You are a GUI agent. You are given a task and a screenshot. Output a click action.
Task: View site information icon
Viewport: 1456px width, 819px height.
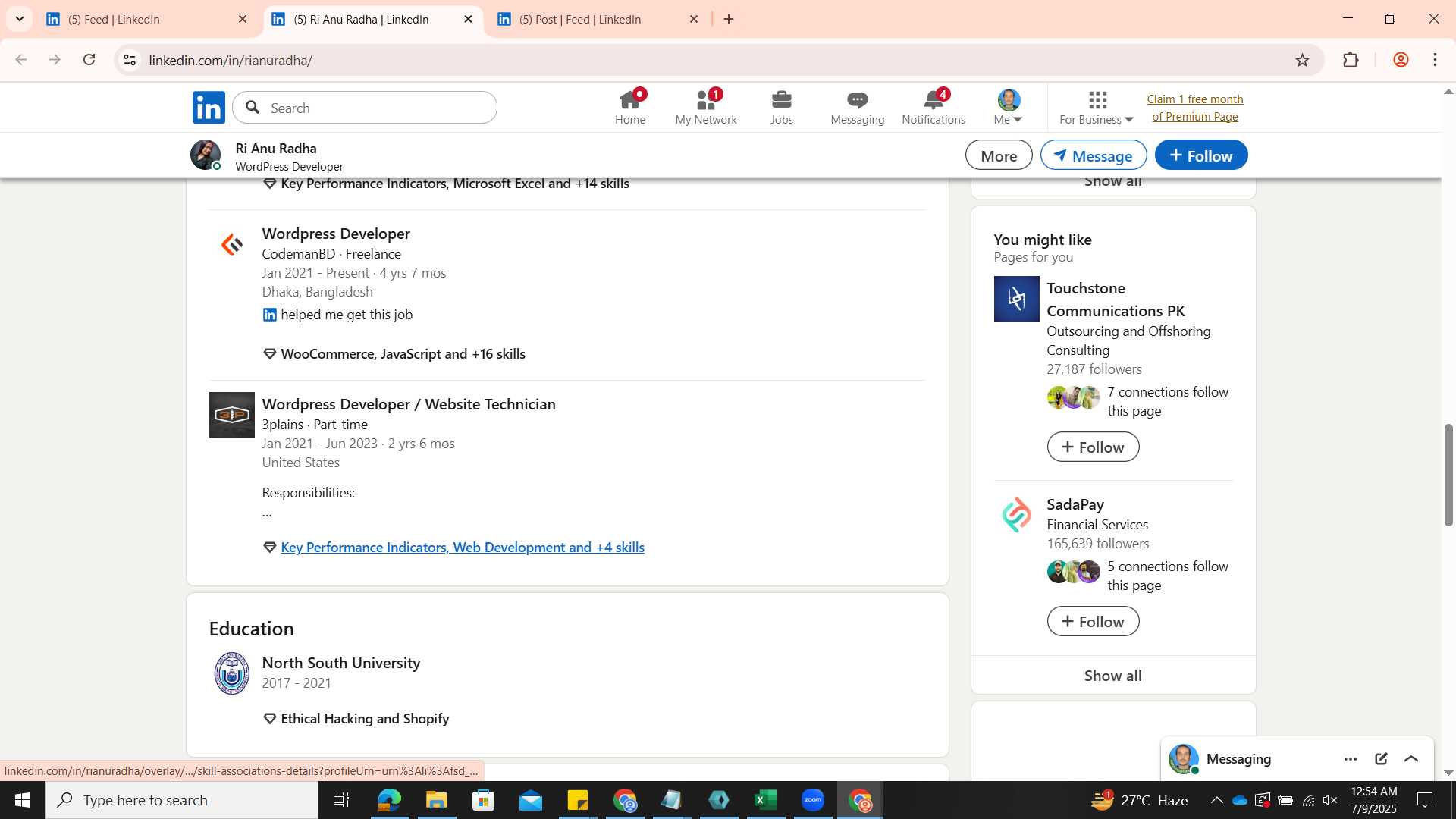[x=130, y=60]
